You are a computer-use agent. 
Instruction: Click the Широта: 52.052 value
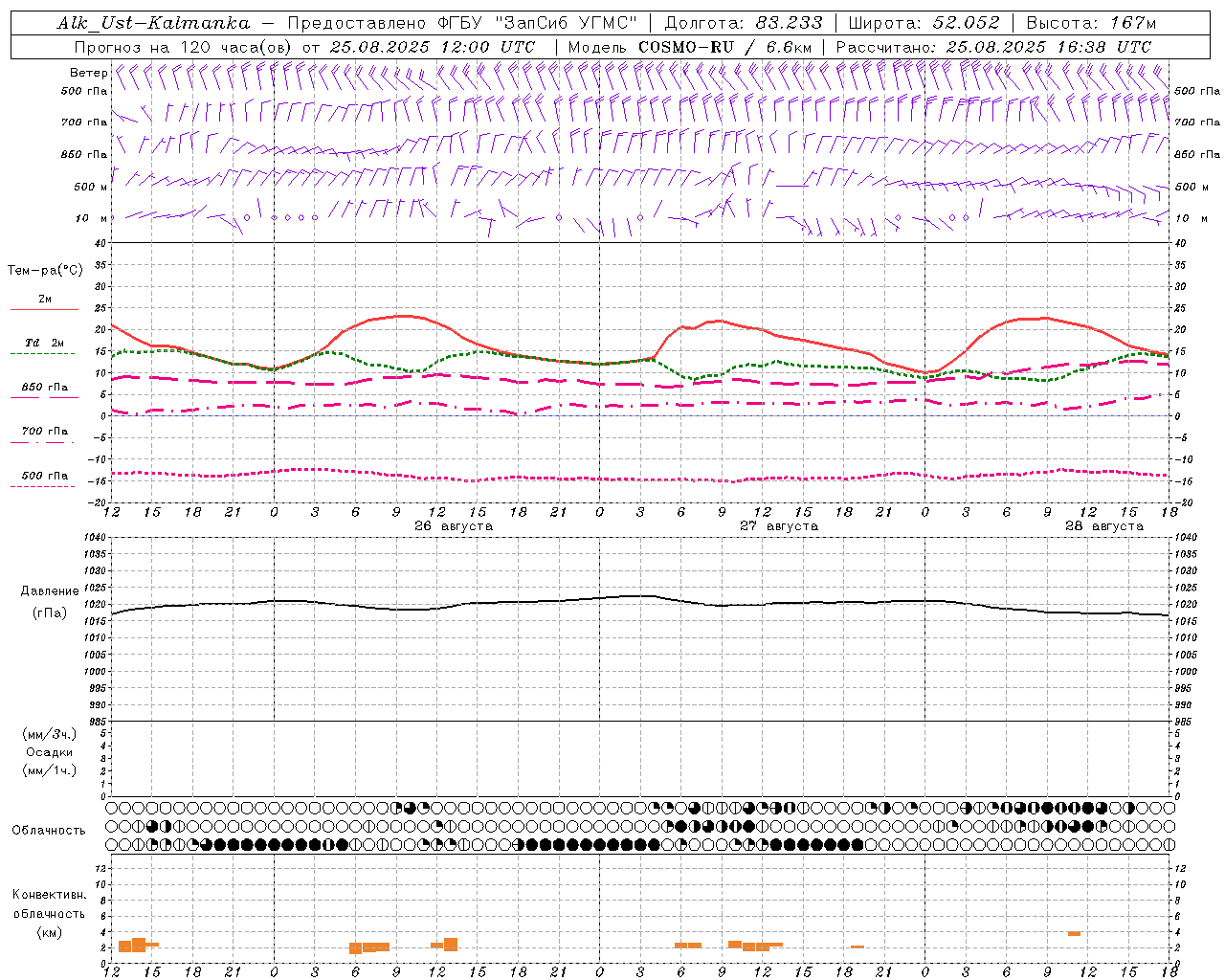(924, 23)
